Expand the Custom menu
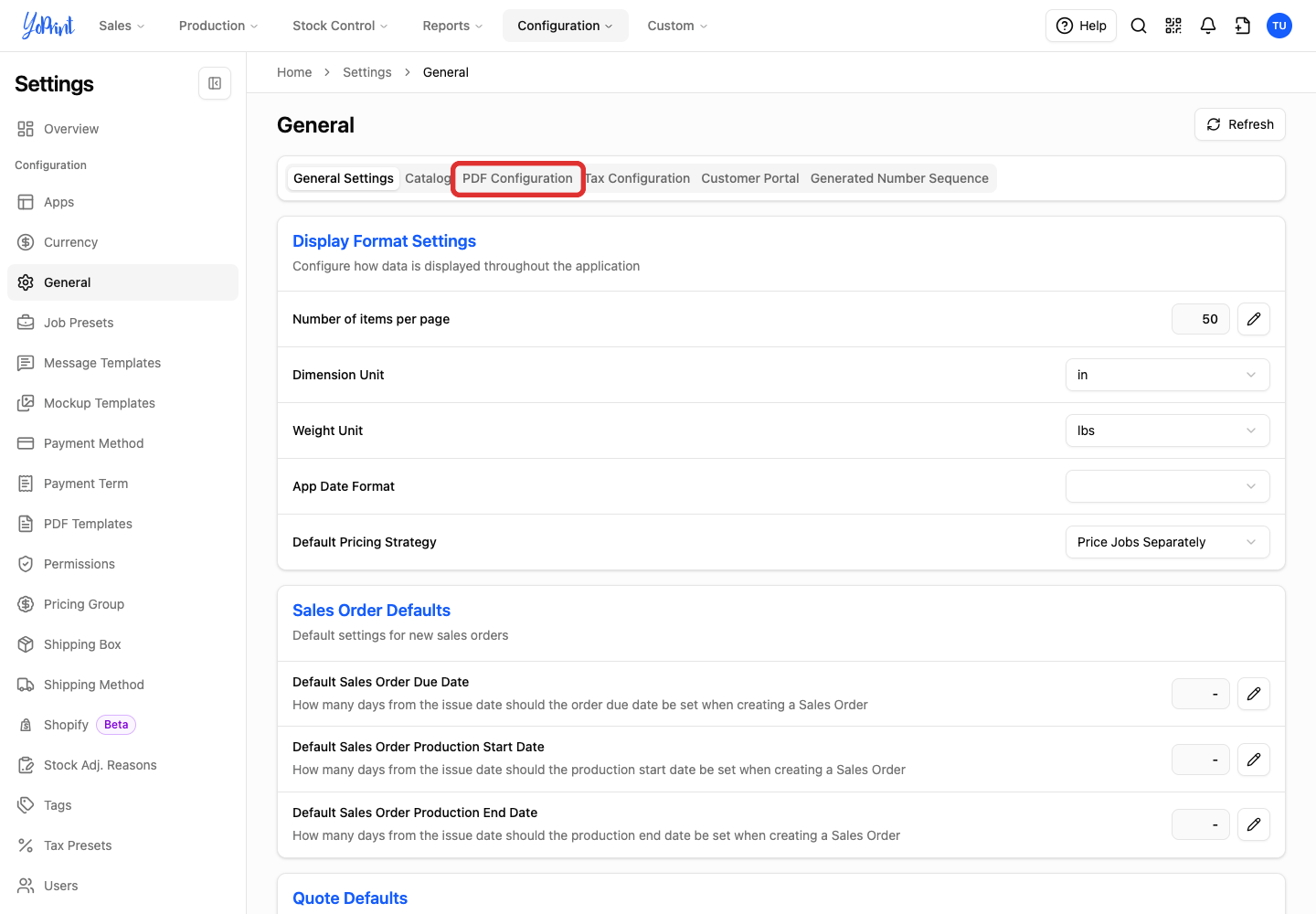 coord(677,26)
